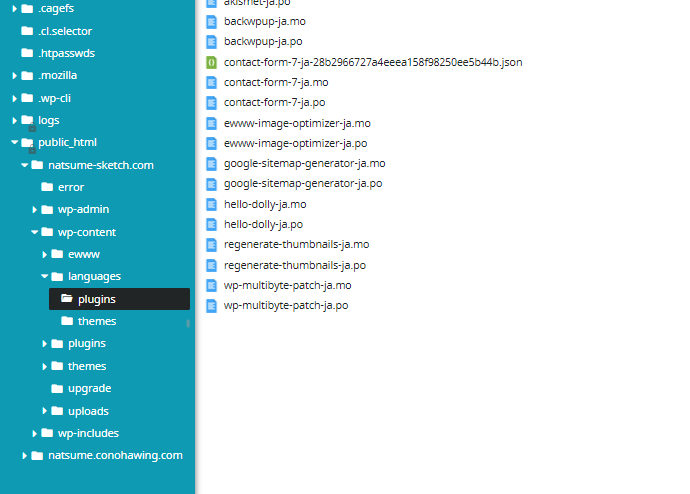Screen dimensions: 690x494
Task: Expand the logs folder arrow
Action: point(15,120)
